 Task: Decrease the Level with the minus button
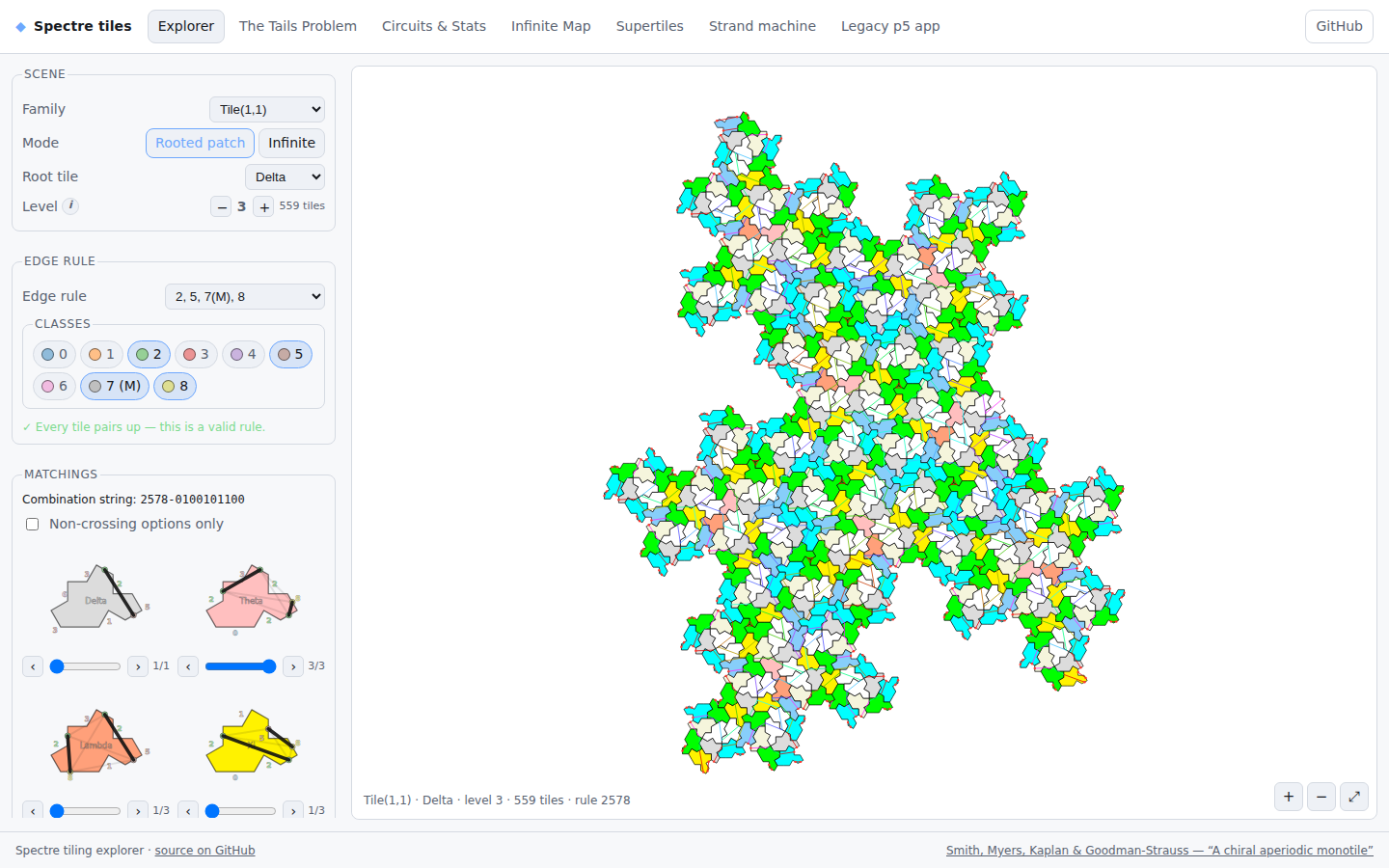222,206
